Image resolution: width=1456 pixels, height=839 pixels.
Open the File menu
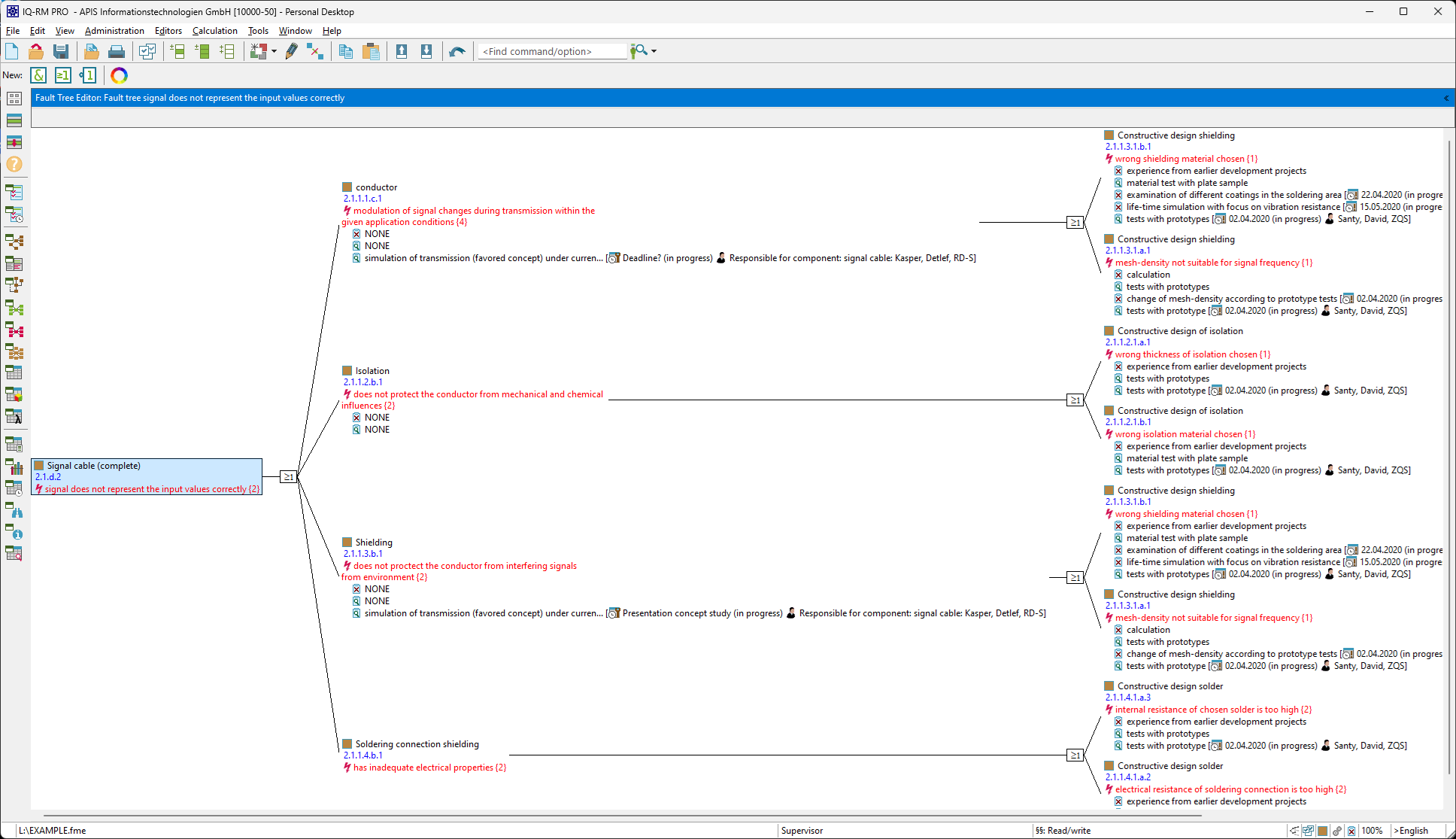click(x=13, y=31)
